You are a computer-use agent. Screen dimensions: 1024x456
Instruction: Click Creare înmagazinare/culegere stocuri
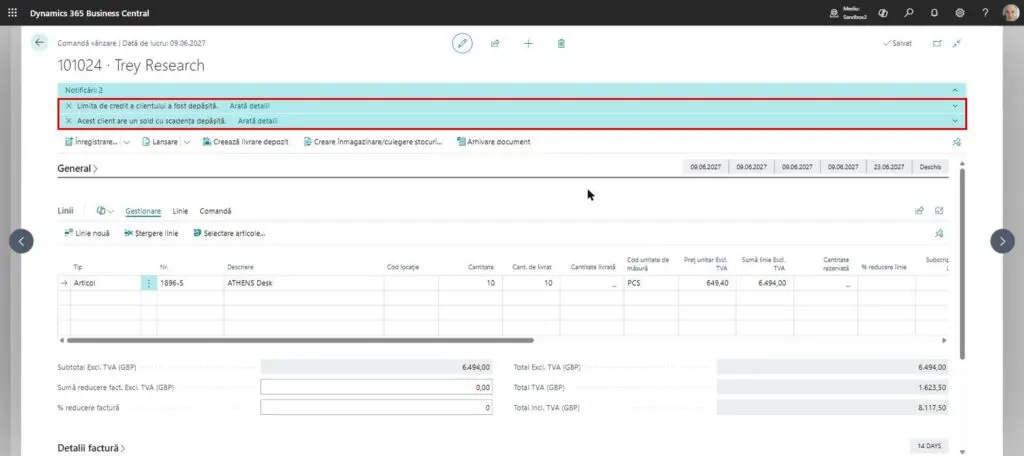pos(373,142)
